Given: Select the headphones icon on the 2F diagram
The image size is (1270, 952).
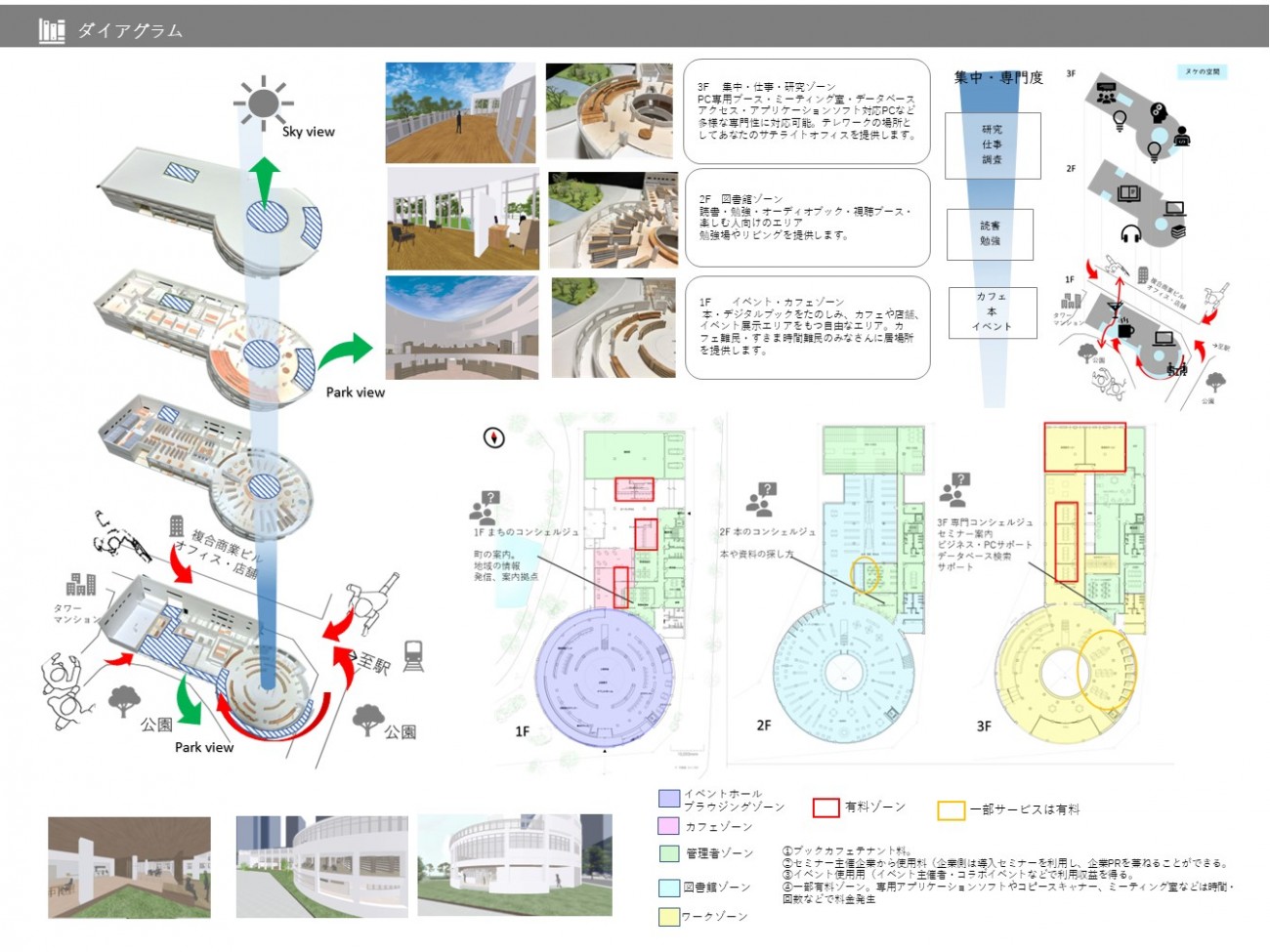Looking at the screenshot, I should 1131,233.
